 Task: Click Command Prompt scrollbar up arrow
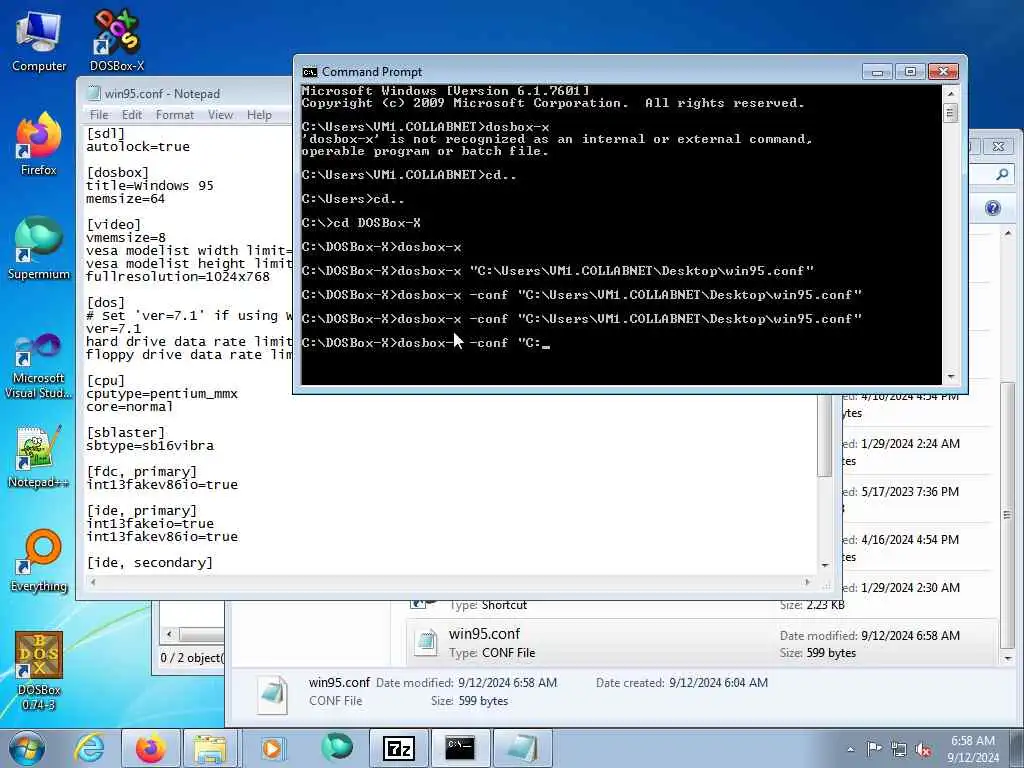950,93
